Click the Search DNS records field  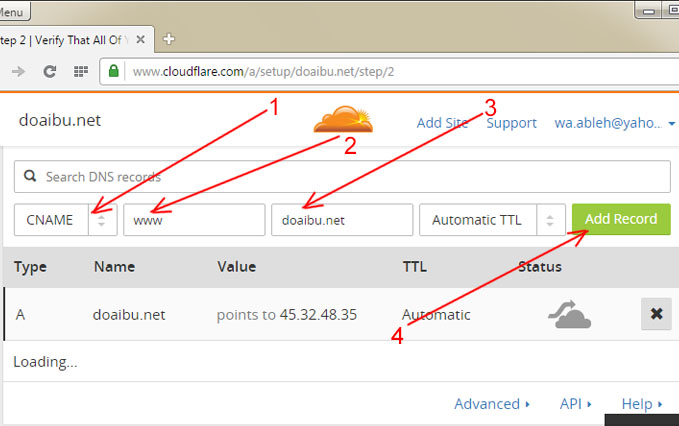pyautogui.click(x=342, y=177)
